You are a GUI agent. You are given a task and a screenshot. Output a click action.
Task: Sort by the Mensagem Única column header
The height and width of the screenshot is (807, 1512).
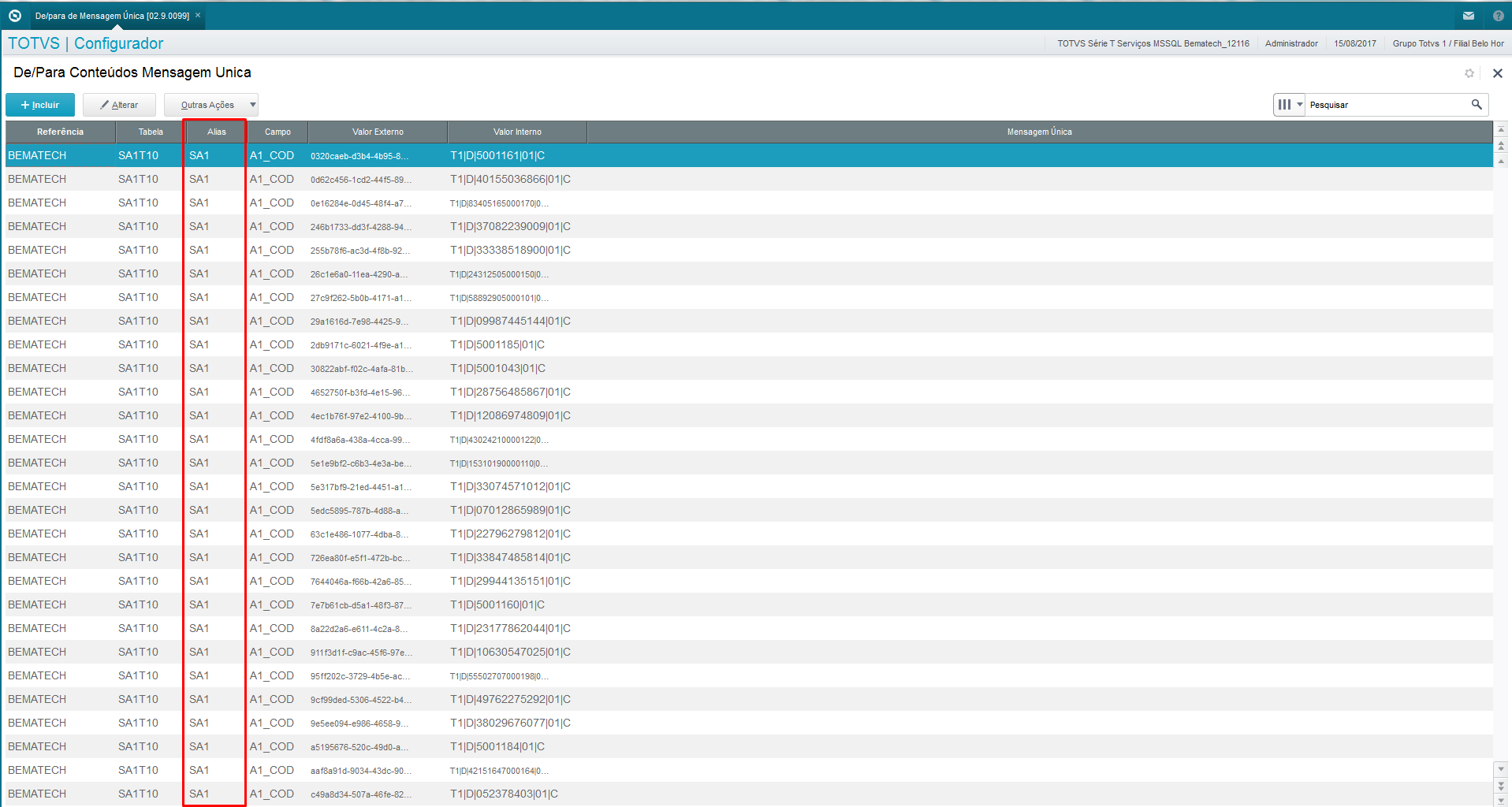coord(1039,132)
